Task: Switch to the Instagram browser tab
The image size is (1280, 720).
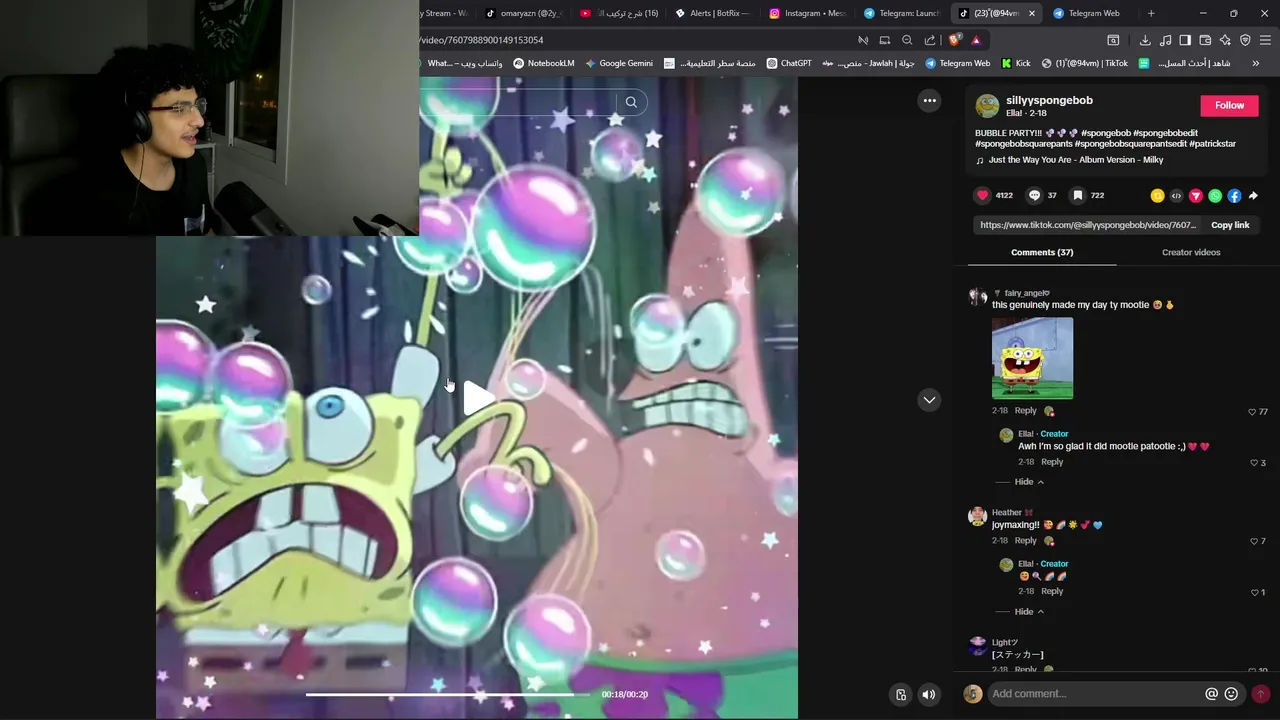Action: click(808, 13)
